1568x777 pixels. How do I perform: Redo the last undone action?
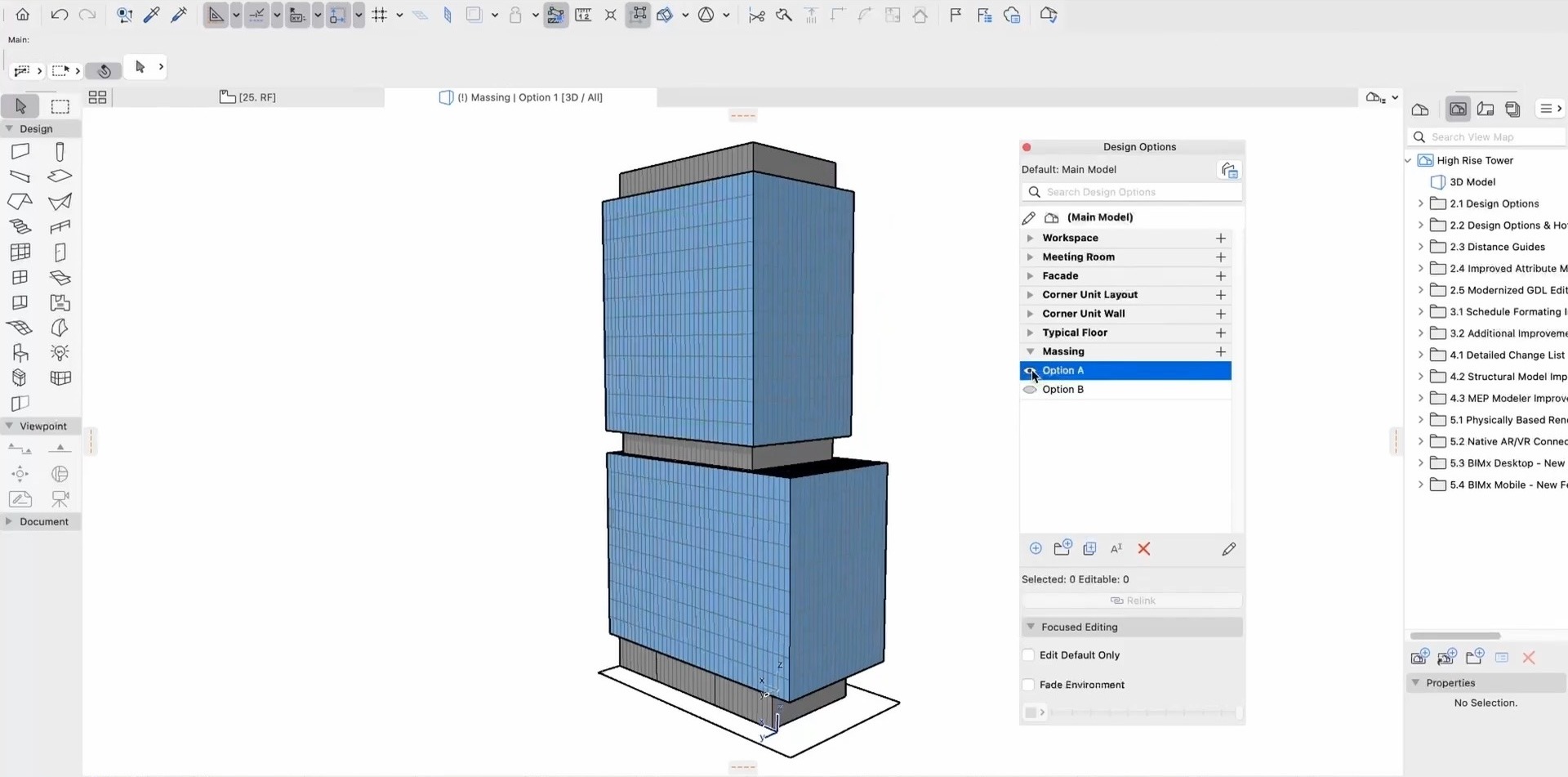pos(87,15)
